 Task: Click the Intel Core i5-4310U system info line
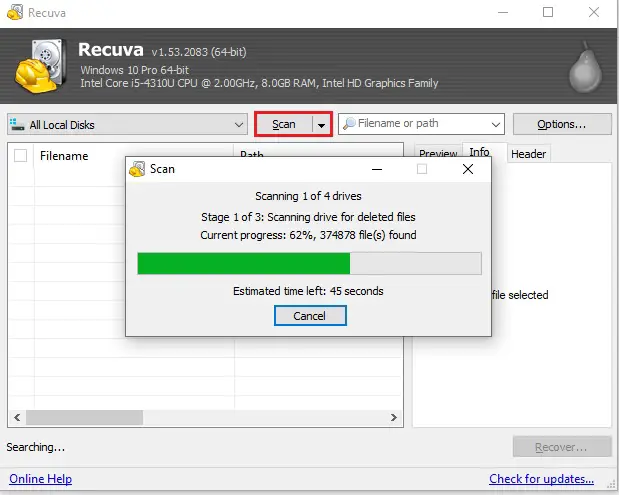[259, 83]
